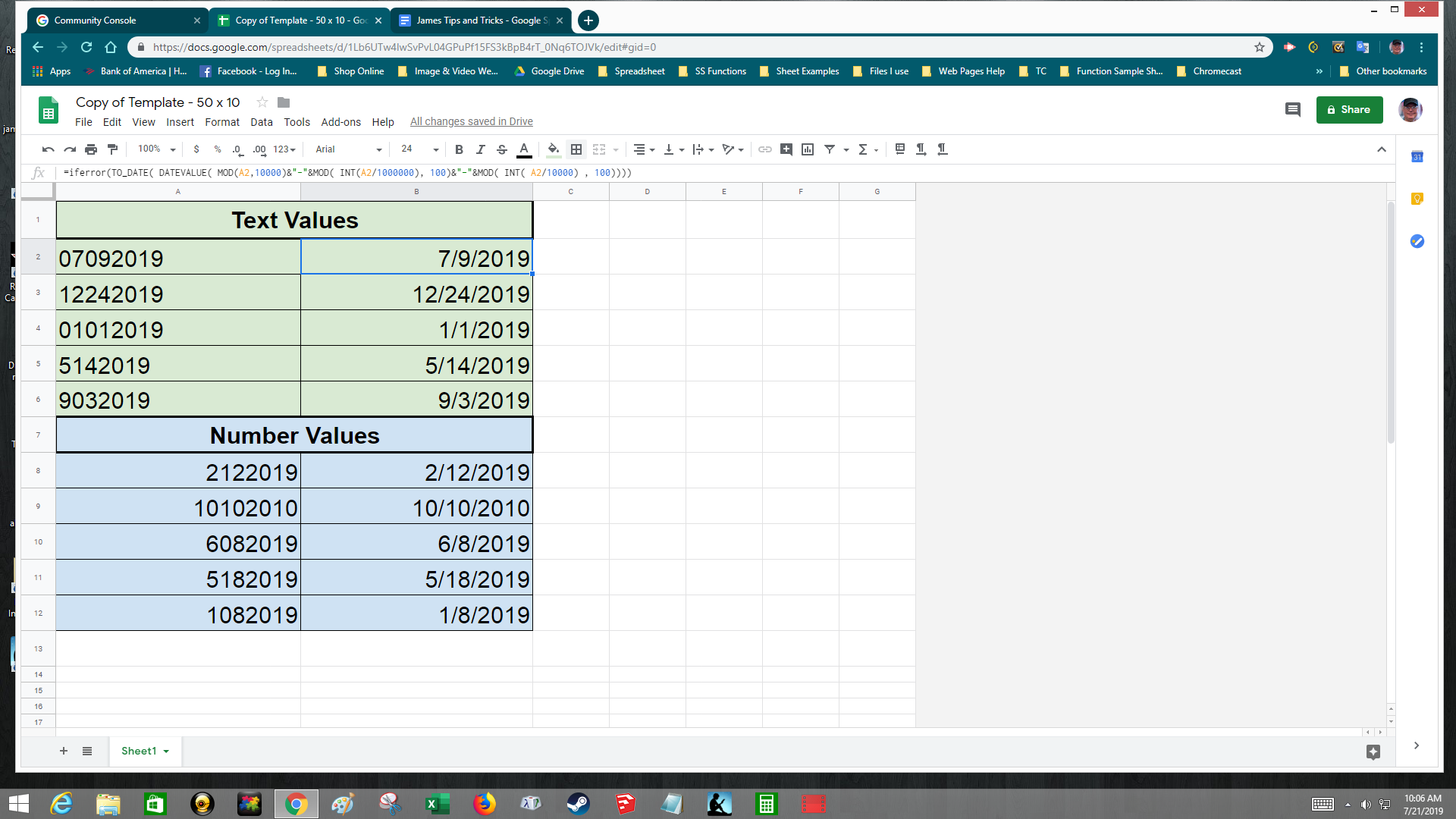Image resolution: width=1456 pixels, height=819 pixels.
Task: Open the Format menu
Action: pyautogui.click(x=222, y=122)
